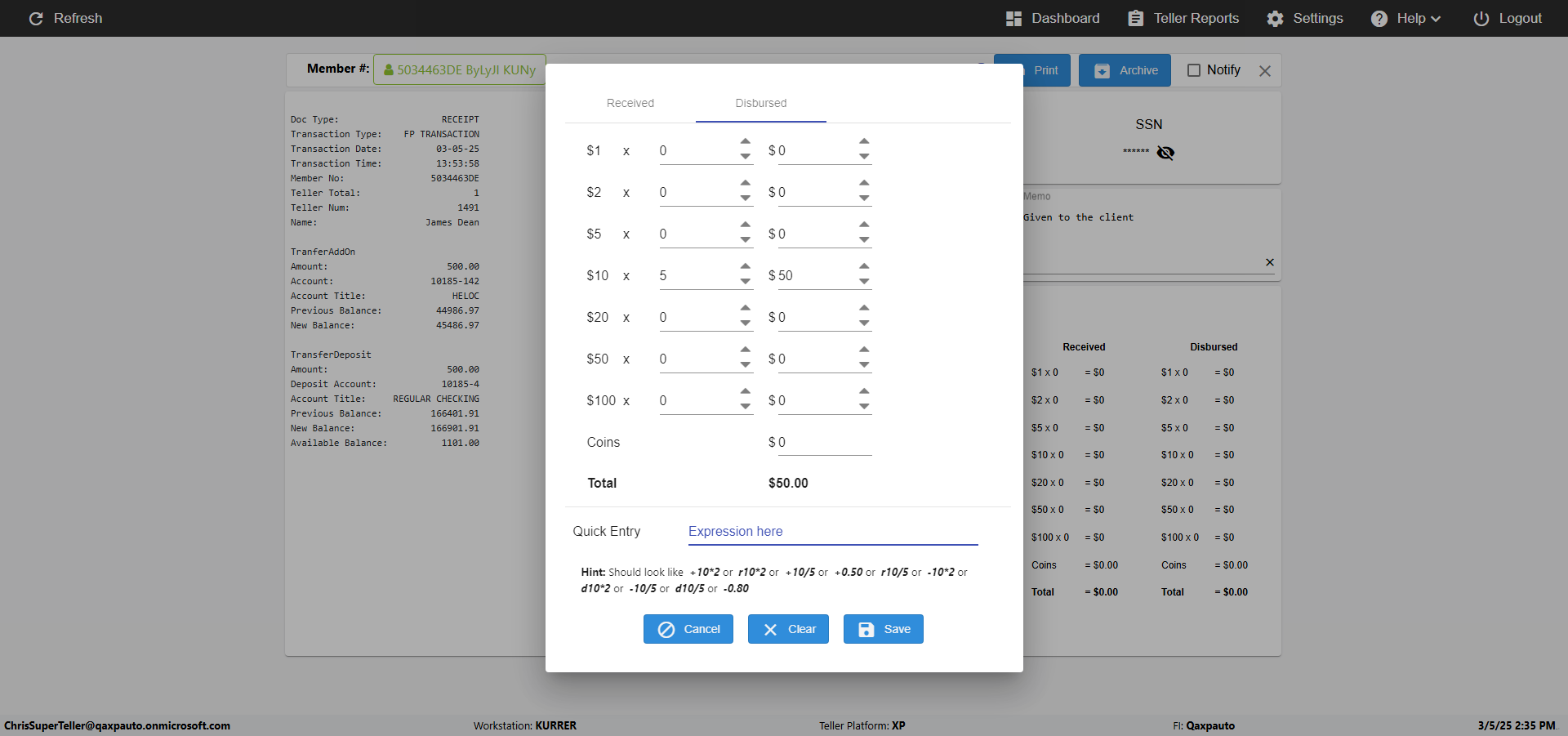The image size is (1568, 736).
Task: Increase the $1 bill count
Action: (x=746, y=142)
